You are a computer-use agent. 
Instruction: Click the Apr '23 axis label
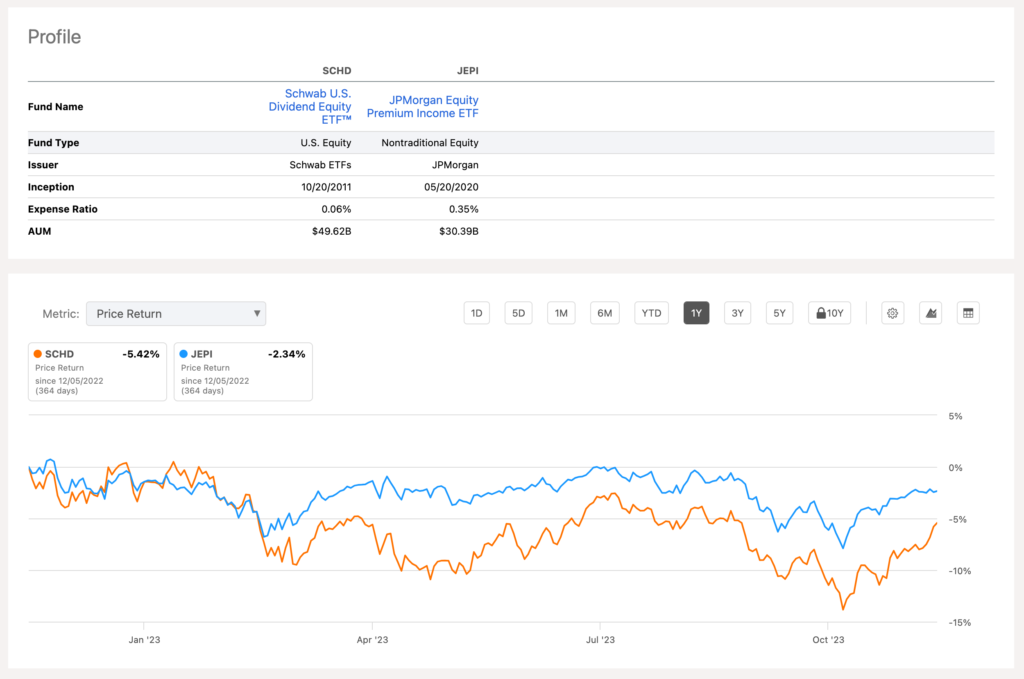coord(372,640)
